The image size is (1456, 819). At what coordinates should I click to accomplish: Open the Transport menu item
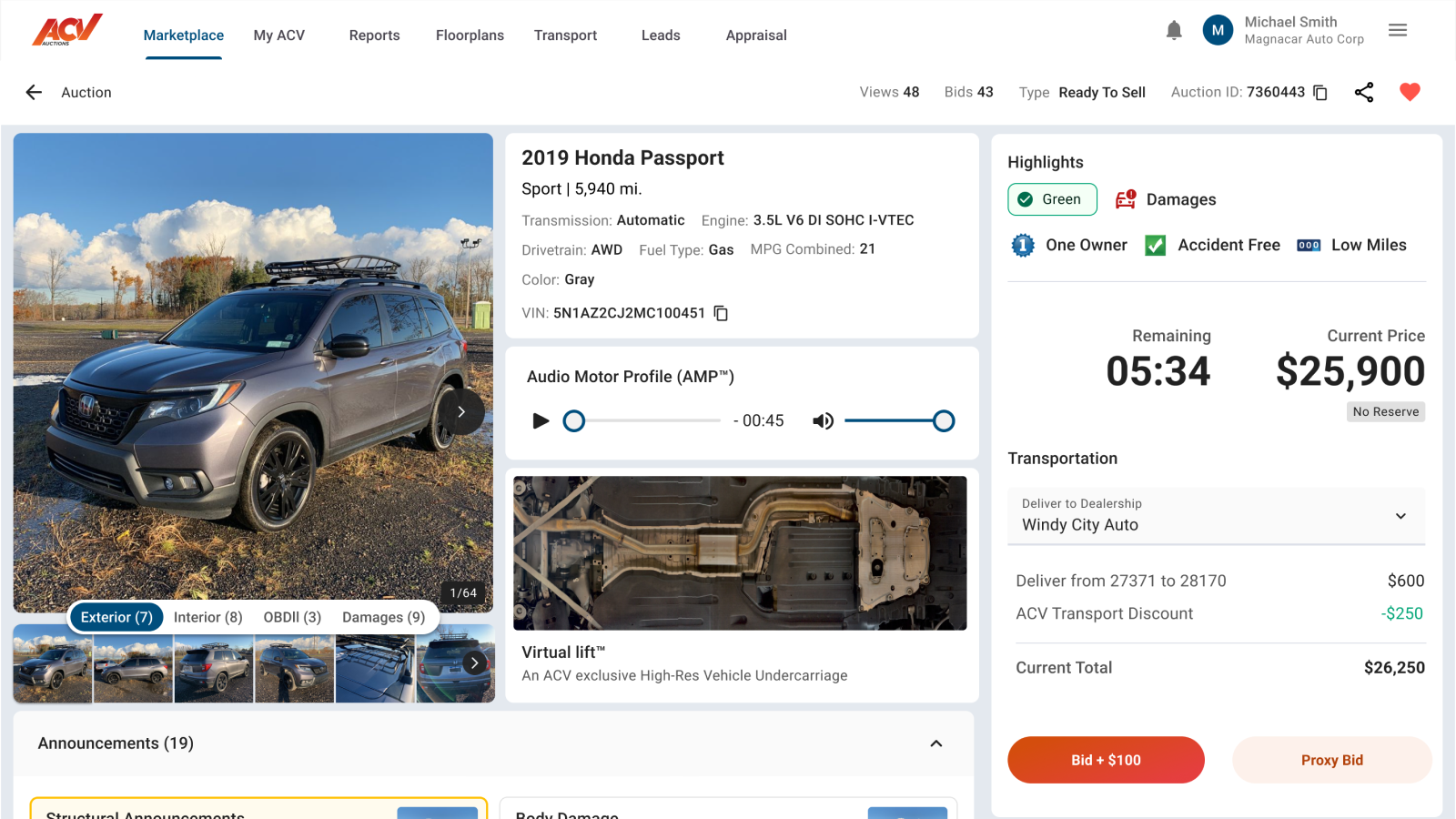click(565, 35)
